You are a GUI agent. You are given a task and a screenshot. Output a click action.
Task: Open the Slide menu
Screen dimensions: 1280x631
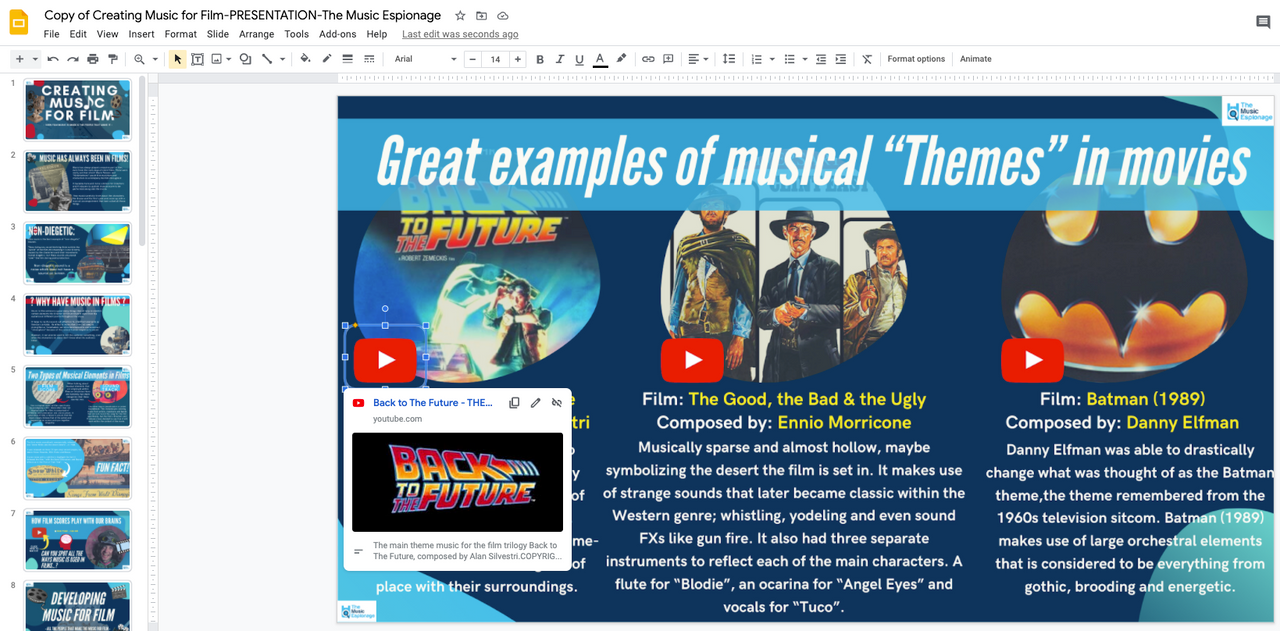click(218, 34)
